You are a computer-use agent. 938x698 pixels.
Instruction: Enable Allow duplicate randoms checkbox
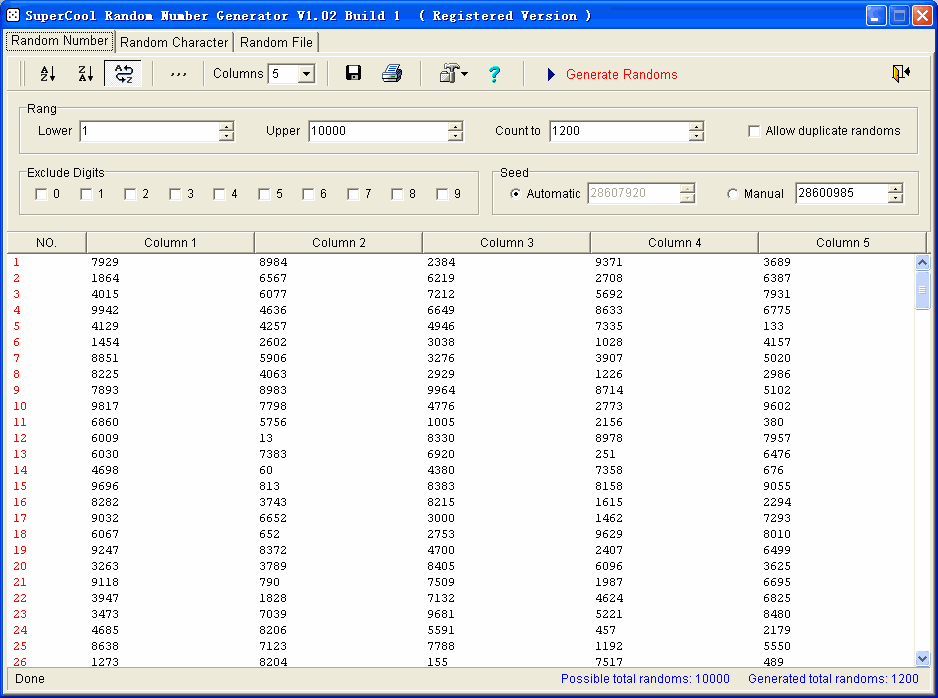pos(754,131)
